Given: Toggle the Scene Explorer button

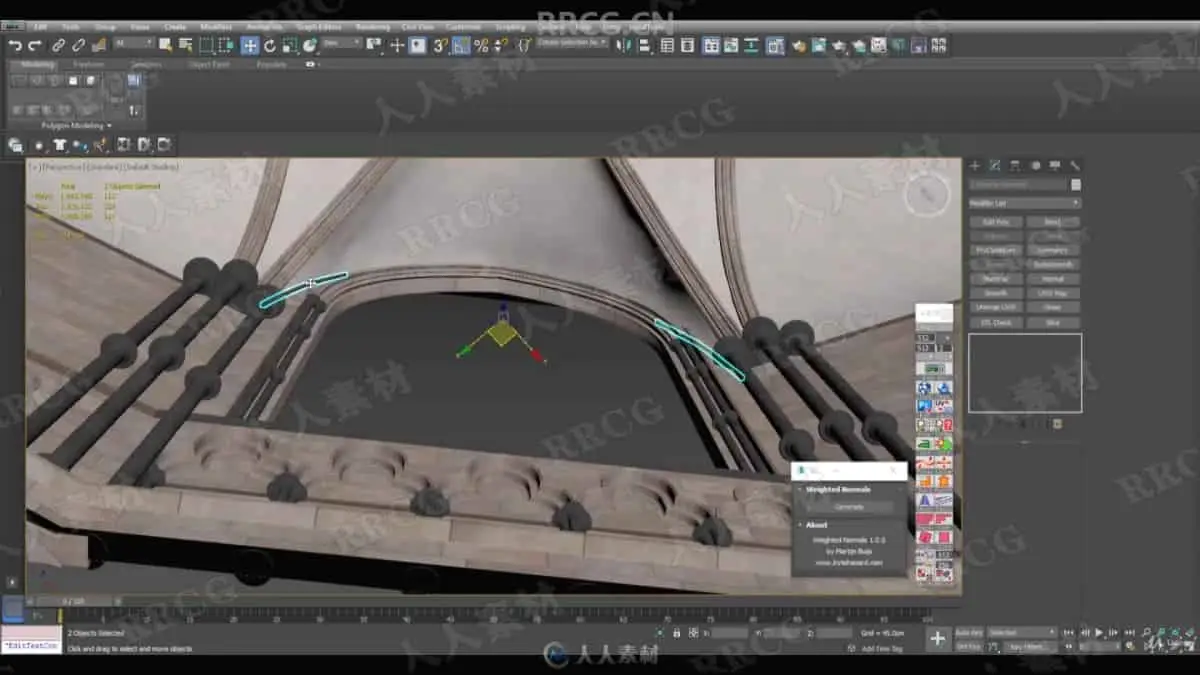Looking at the screenshot, I should click(x=667, y=45).
